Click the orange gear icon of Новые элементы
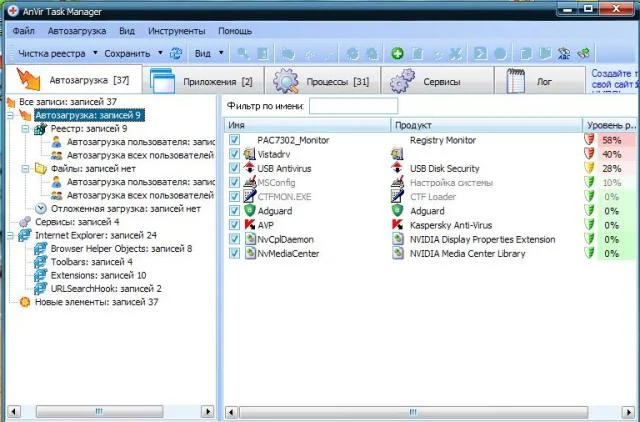 point(25,302)
